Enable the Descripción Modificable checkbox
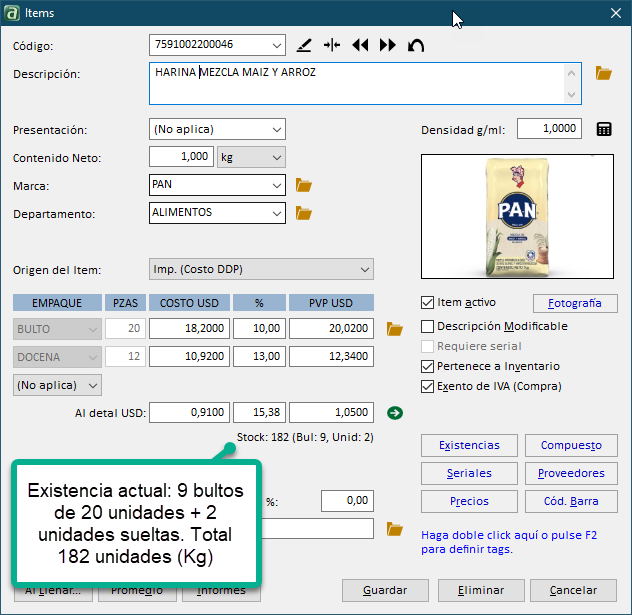Image resolution: width=632 pixels, height=615 pixels. [428, 326]
